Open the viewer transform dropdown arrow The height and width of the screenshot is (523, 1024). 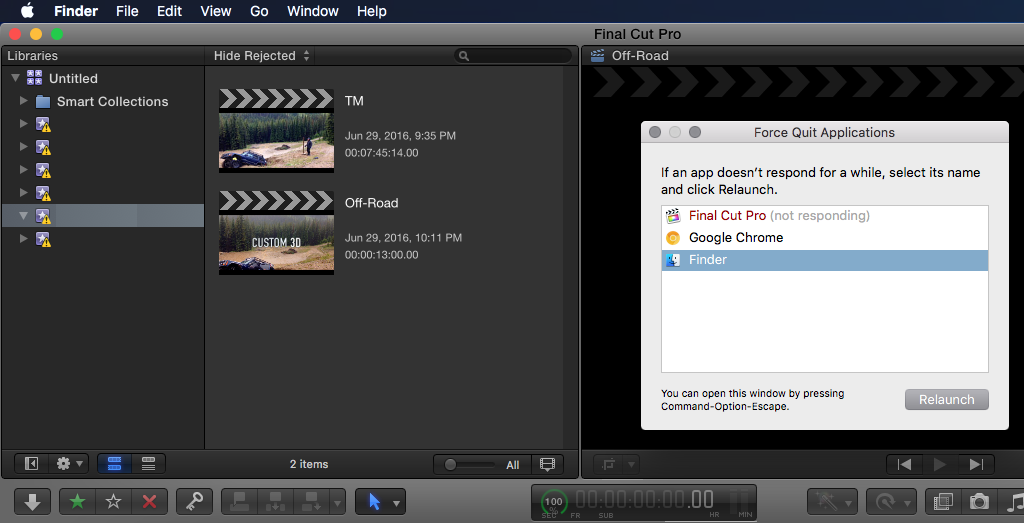click(632, 465)
